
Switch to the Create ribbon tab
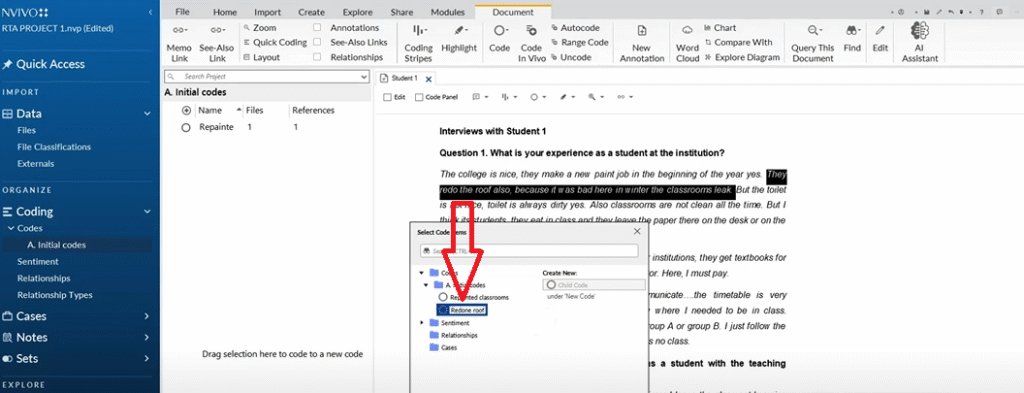click(x=312, y=12)
